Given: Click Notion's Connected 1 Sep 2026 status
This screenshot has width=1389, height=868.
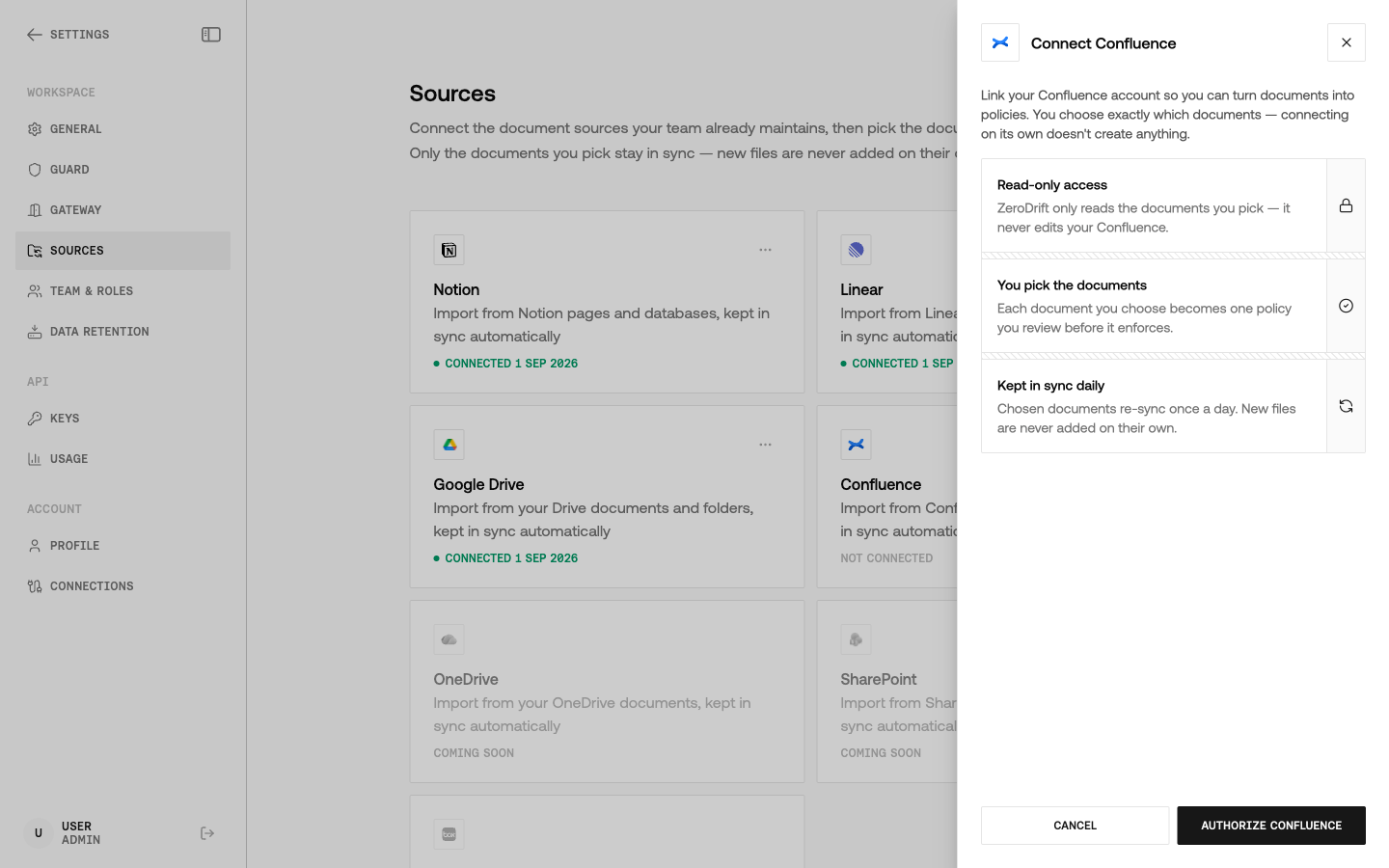Looking at the screenshot, I should click(x=505, y=364).
